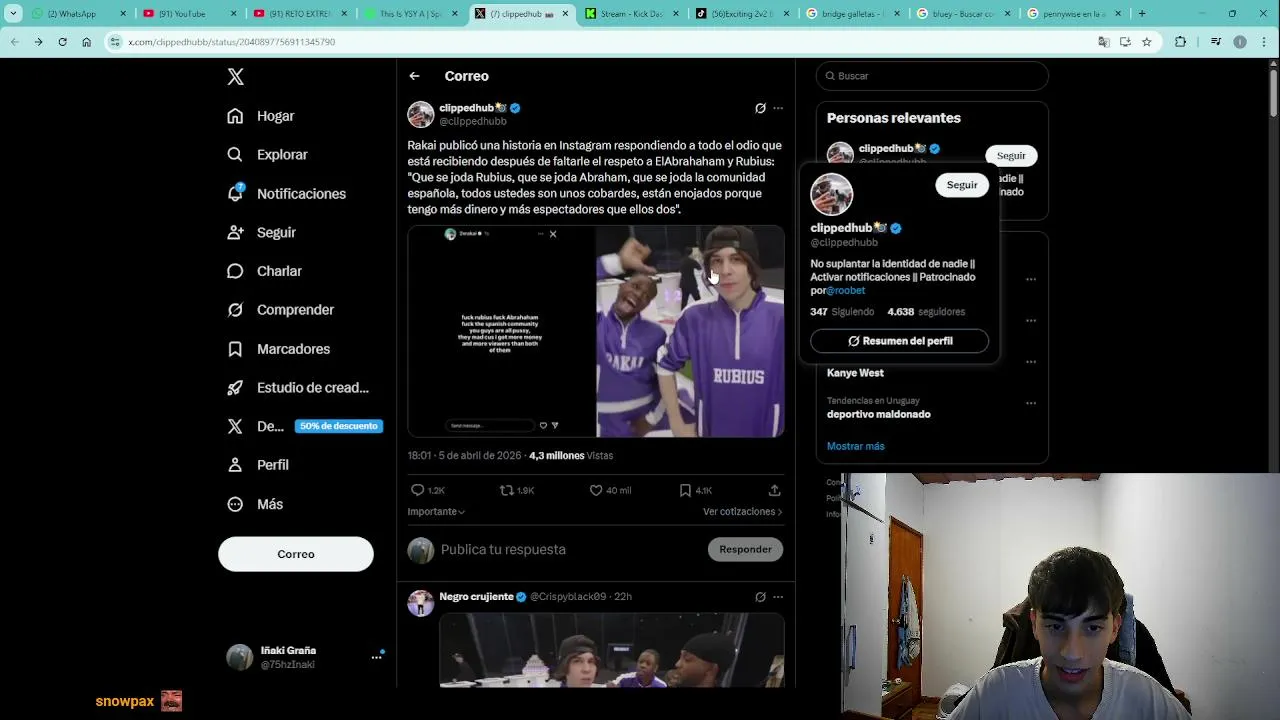Click the browser home icon
Image resolution: width=1280 pixels, height=720 pixels.
[x=86, y=42]
